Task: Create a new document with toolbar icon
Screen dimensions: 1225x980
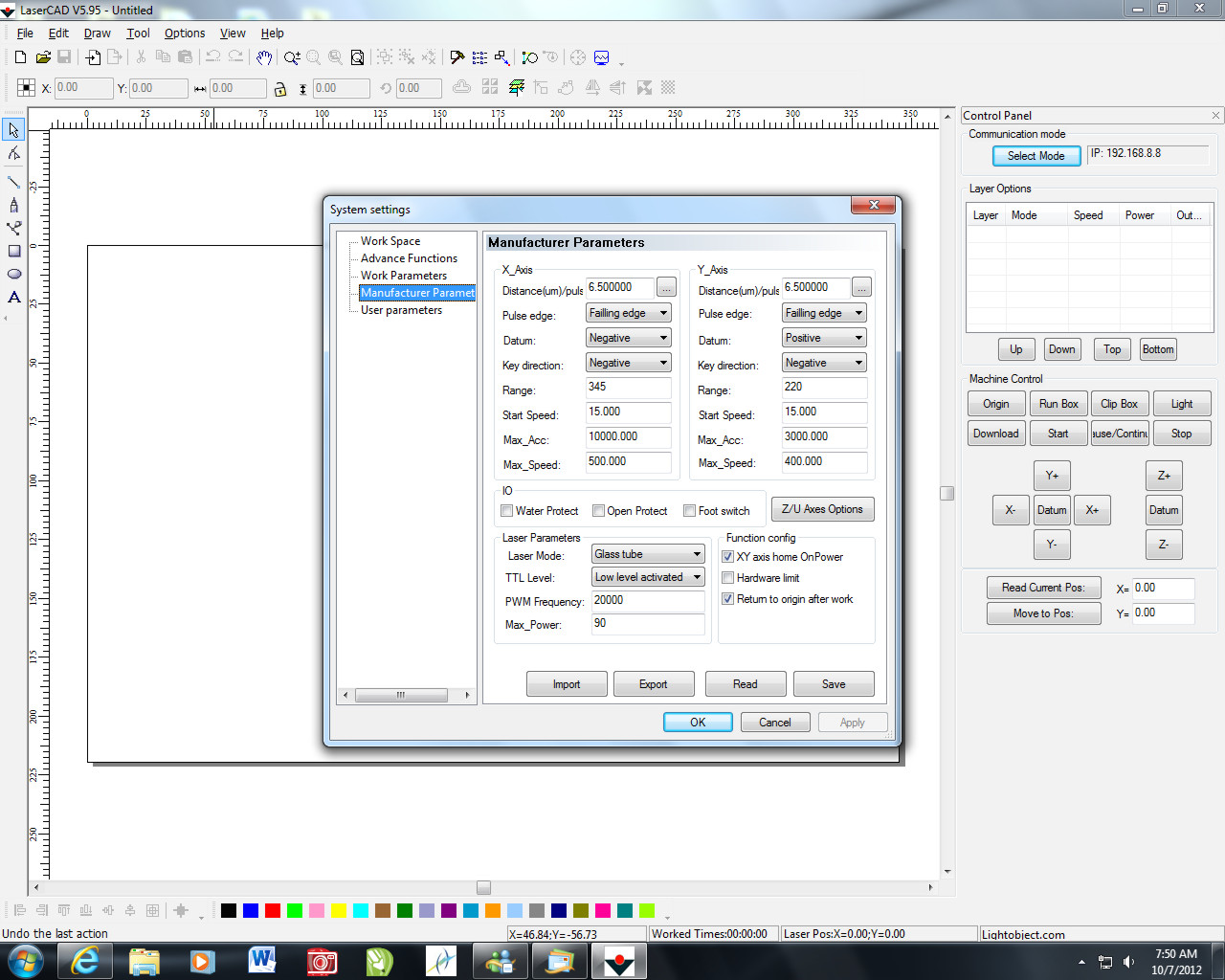Action: 20,57
